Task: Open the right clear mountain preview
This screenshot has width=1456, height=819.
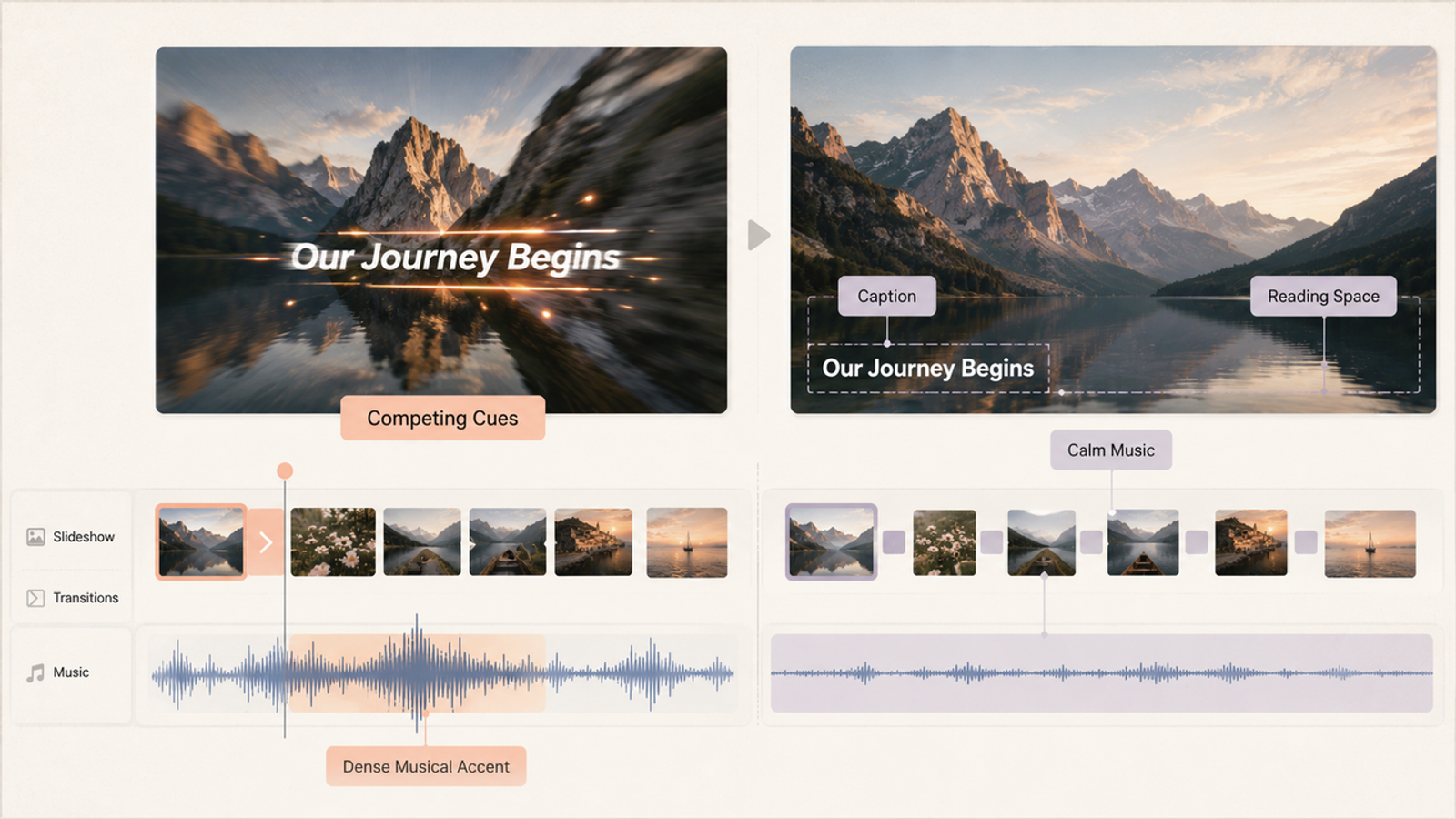Action: tap(1113, 230)
